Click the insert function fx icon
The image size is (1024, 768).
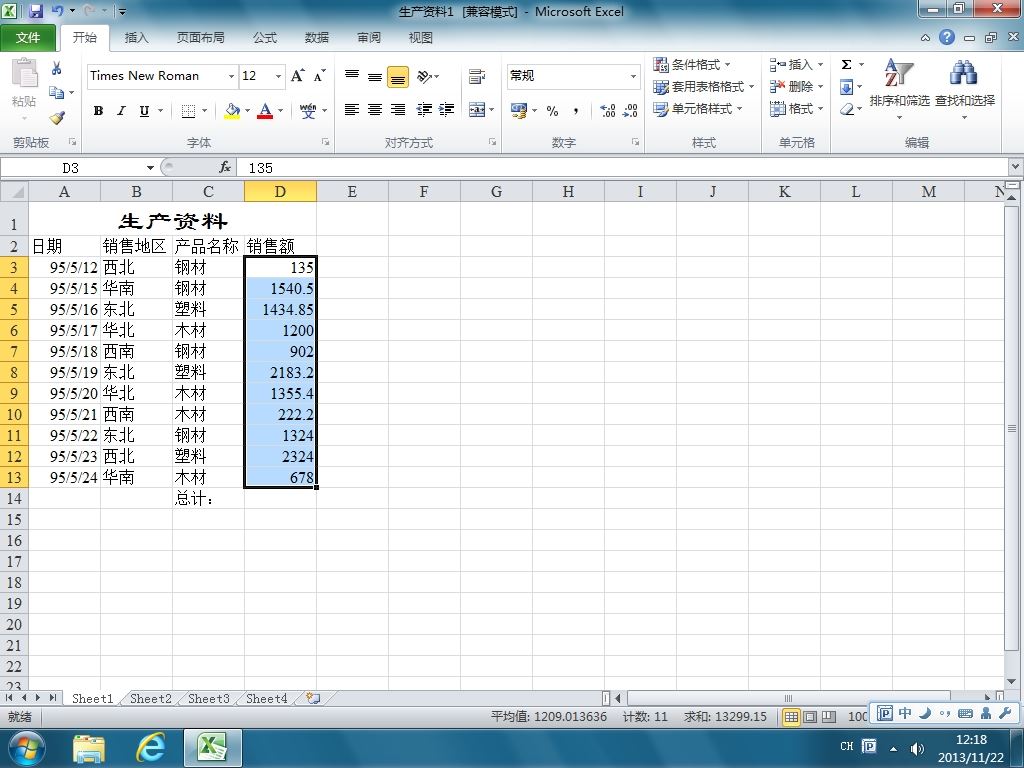click(x=225, y=167)
